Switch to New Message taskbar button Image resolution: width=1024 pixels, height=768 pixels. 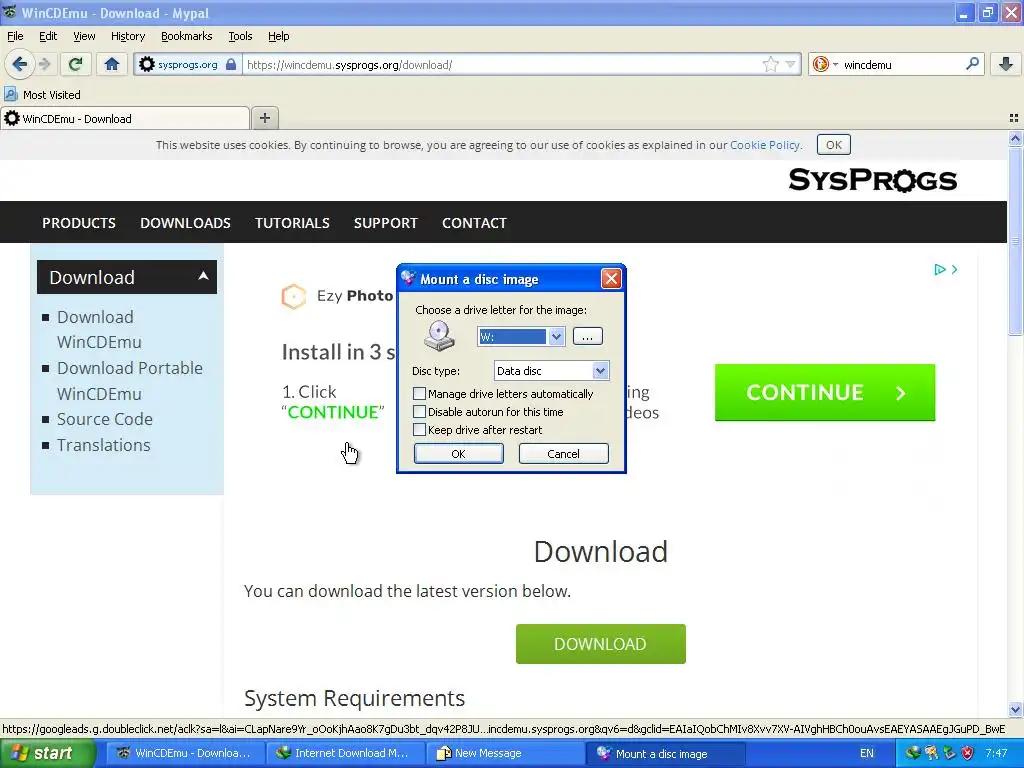pos(505,753)
